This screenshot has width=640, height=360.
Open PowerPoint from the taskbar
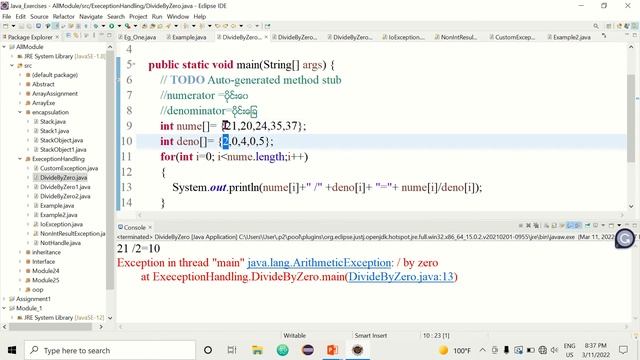tap(333, 350)
